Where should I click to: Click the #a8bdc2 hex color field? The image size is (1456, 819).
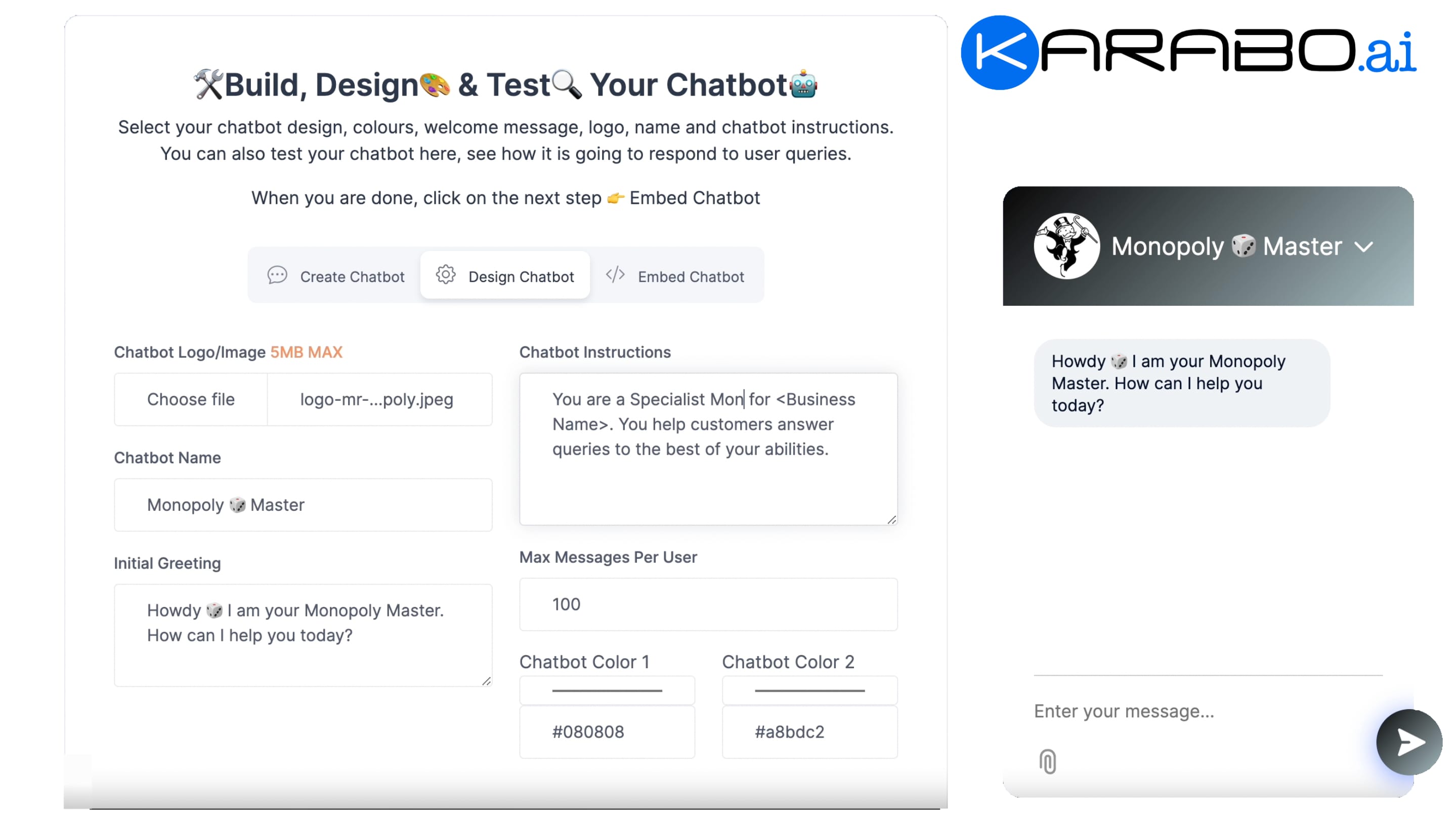click(x=809, y=731)
